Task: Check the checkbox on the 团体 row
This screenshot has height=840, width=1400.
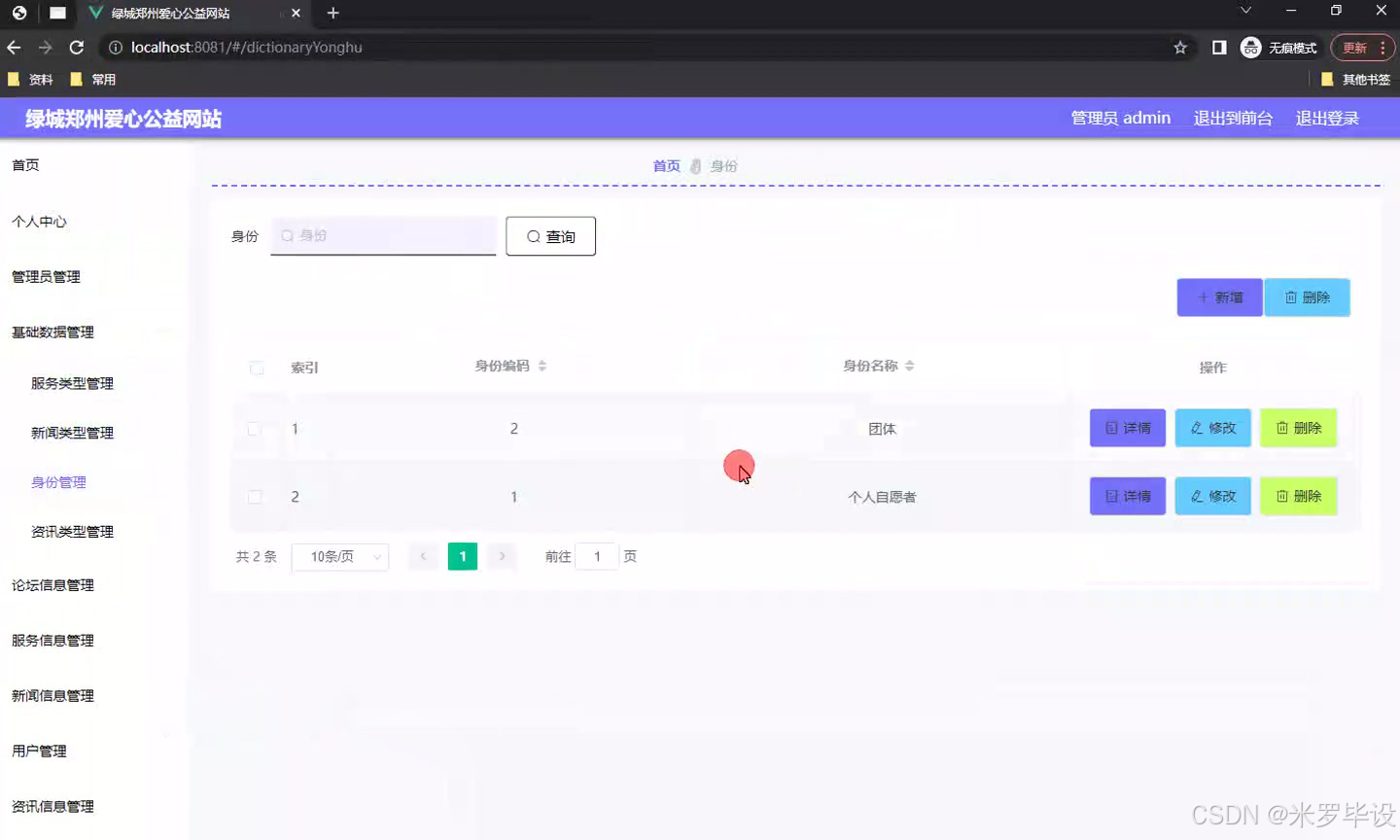Action: point(256,429)
